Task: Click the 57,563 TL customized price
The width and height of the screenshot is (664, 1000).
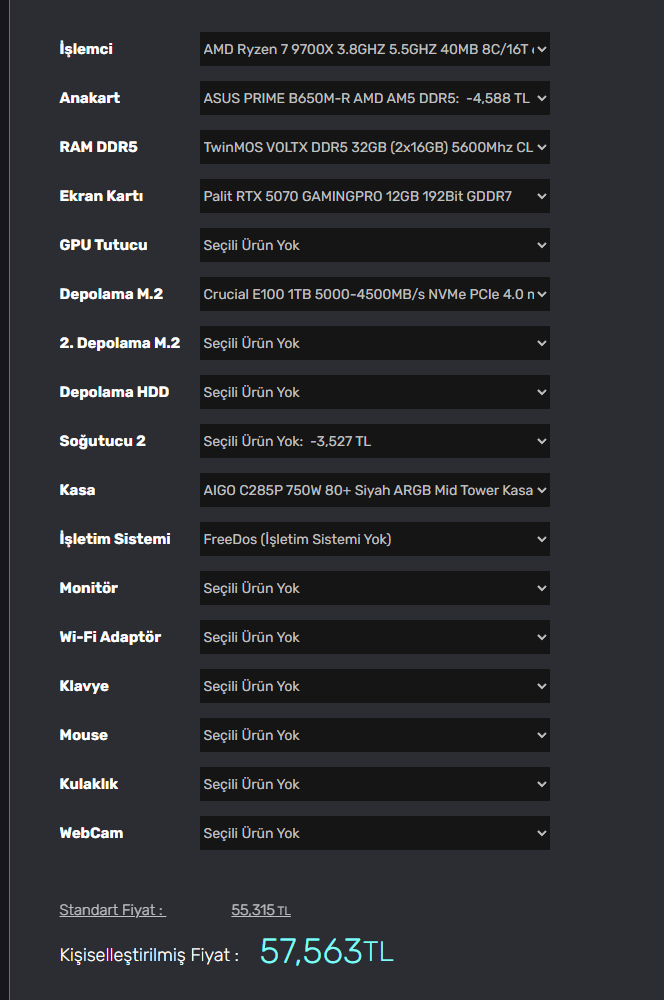Action: pyautogui.click(x=326, y=952)
